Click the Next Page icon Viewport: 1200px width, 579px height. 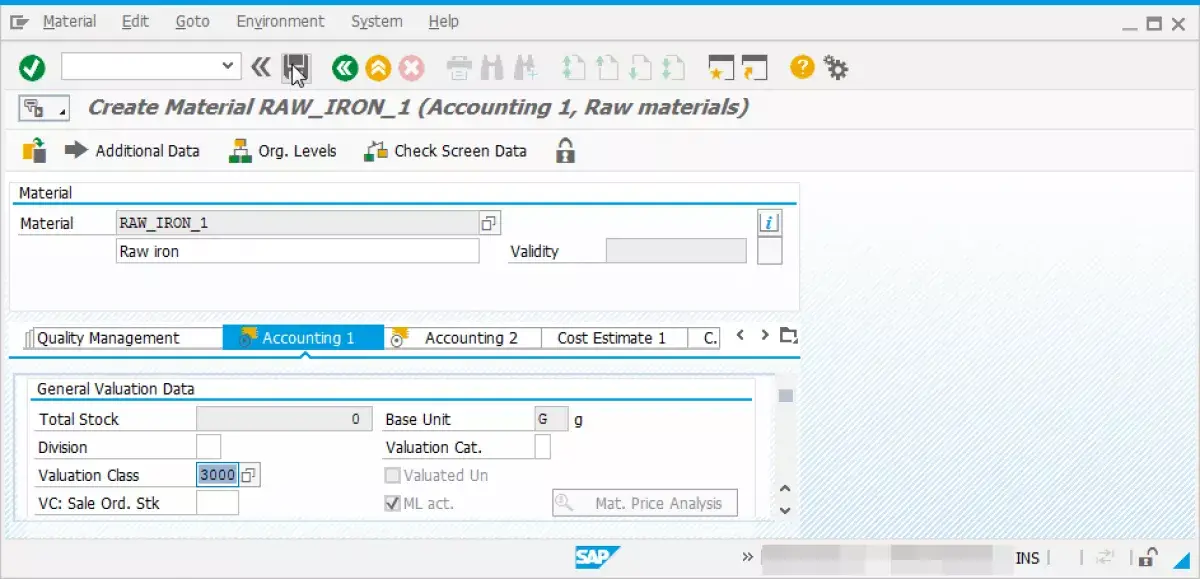point(640,68)
